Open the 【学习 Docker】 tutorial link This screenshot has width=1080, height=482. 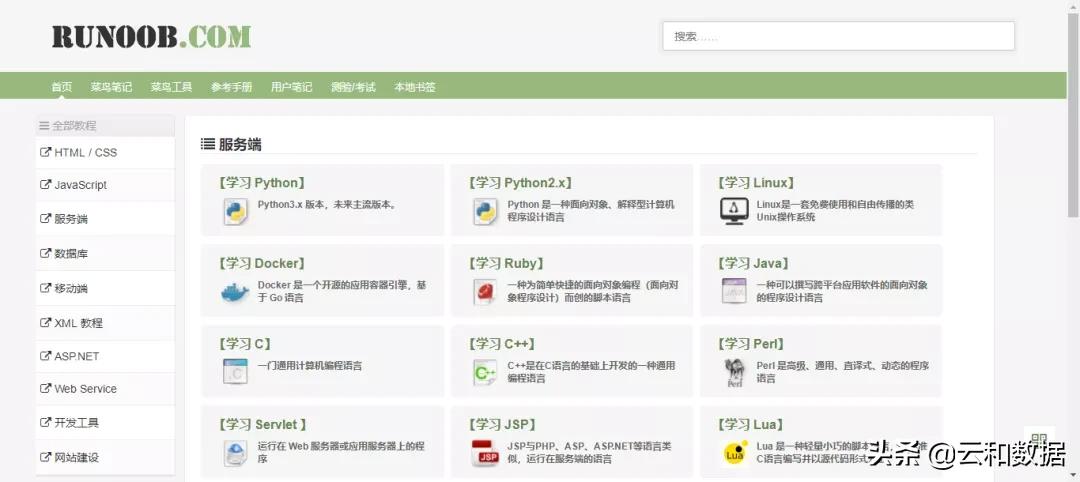pyautogui.click(x=262, y=264)
